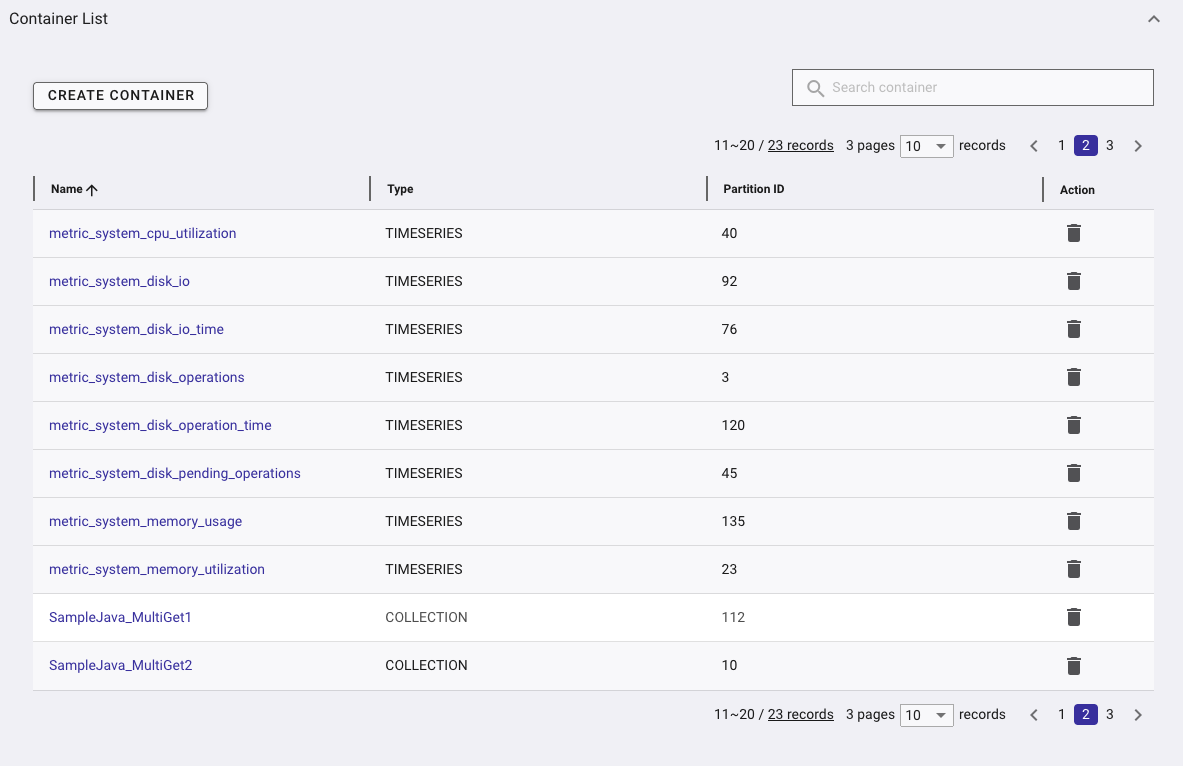The image size is (1183, 766).
Task: Click the Action column header
Action: point(1077,190)
